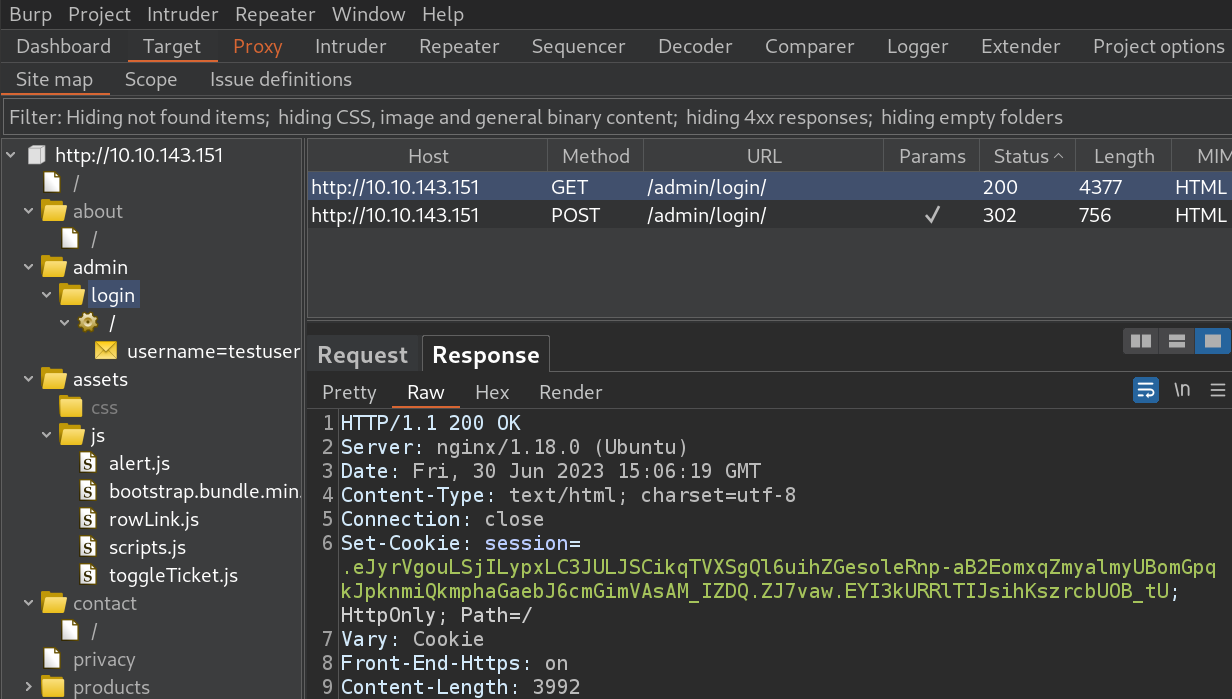Select the GET /admin/login/ request row
This screenshot has width=1232, height=699.
(769, 187)
